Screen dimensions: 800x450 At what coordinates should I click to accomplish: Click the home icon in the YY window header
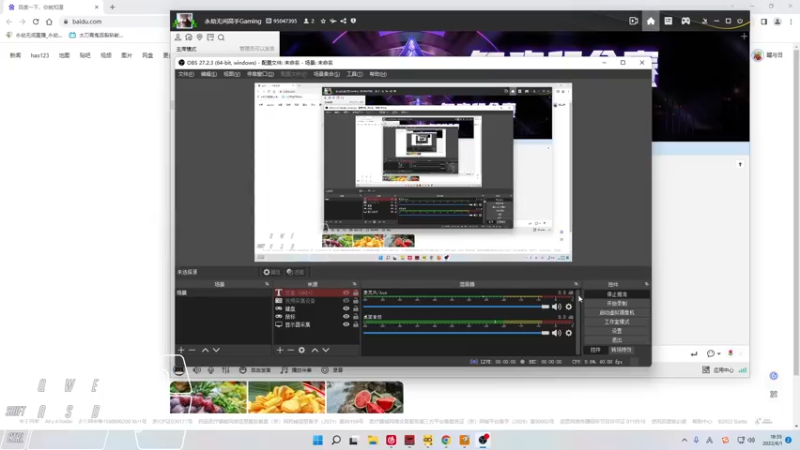pos(651,21)
